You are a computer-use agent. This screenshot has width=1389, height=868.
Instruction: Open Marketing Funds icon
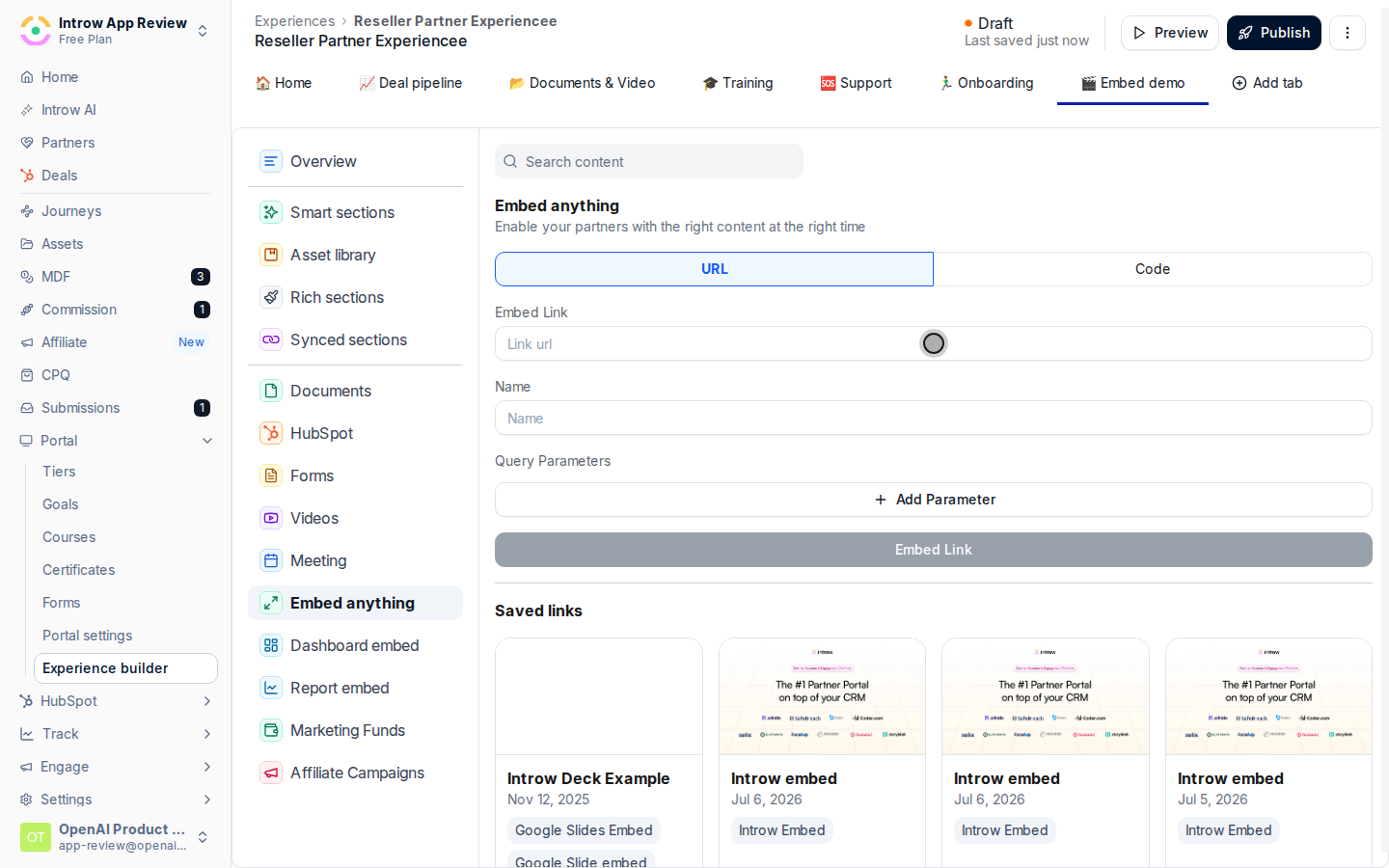coord(271,730)
